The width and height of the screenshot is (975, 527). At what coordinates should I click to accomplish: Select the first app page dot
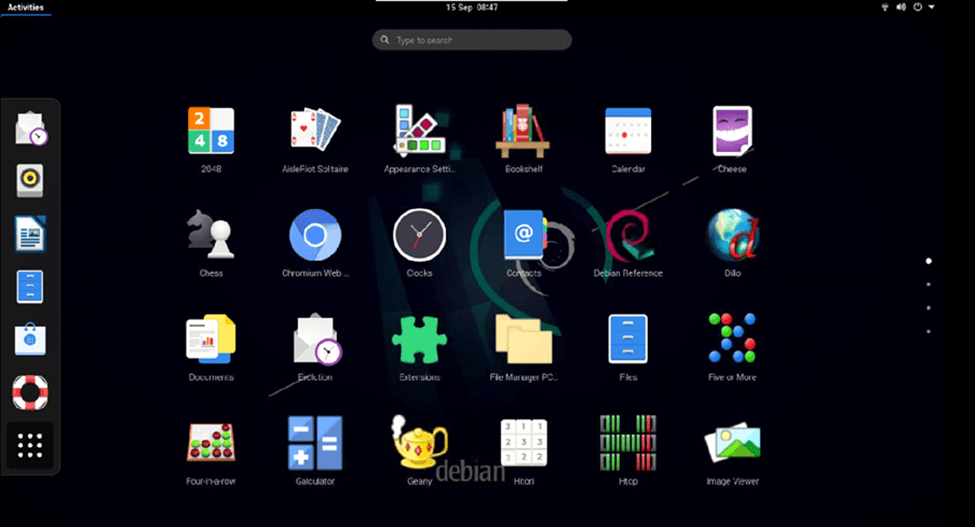[928, 261]
